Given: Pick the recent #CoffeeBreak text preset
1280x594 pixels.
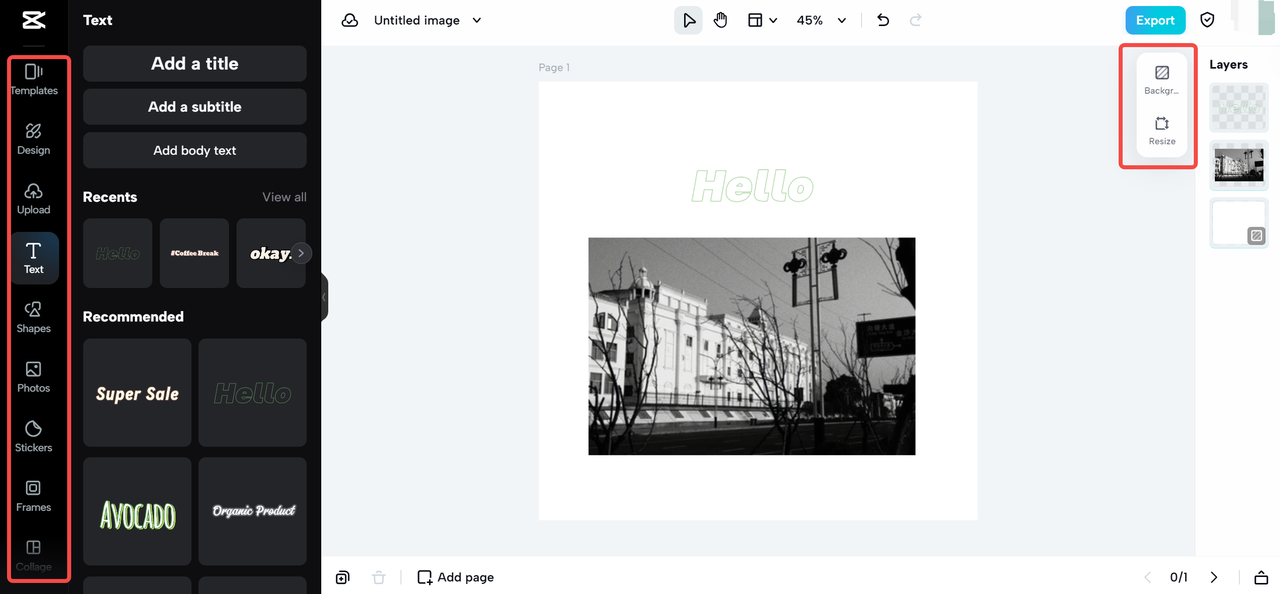Looking at the screenshot, I should pos(194,253).
